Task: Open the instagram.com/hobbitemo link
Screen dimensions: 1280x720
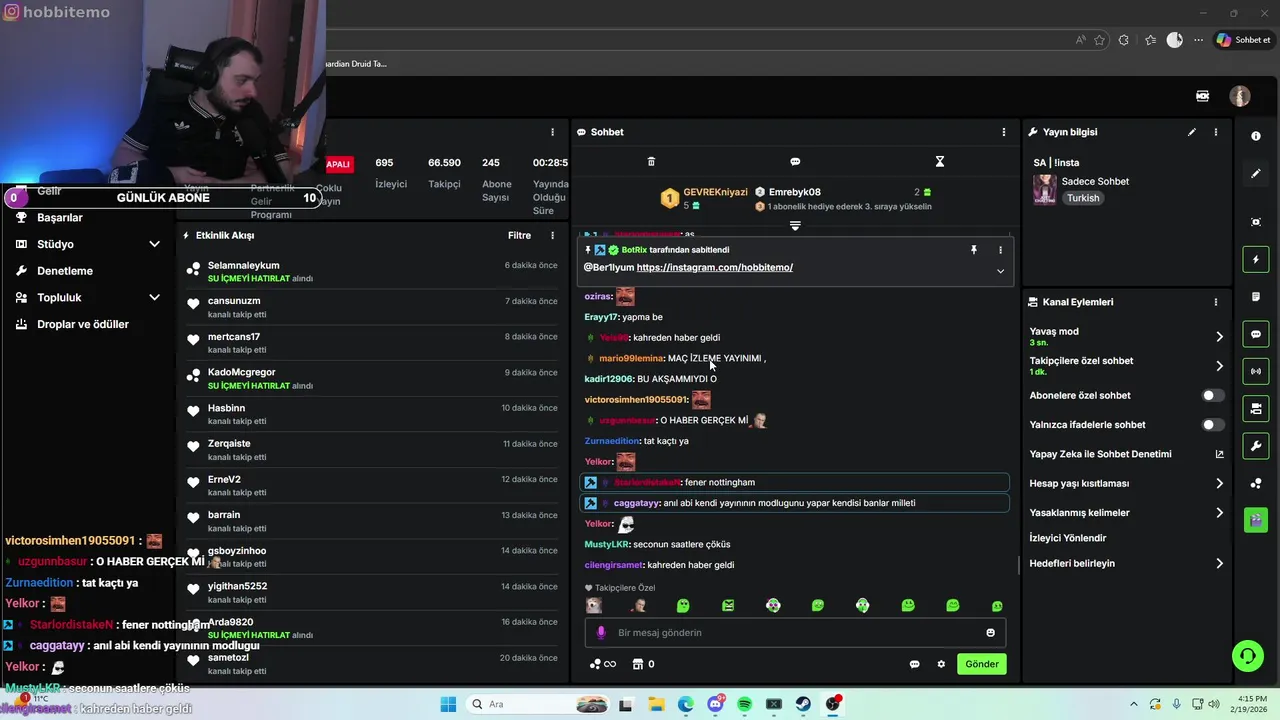Action: coord(715,268)
